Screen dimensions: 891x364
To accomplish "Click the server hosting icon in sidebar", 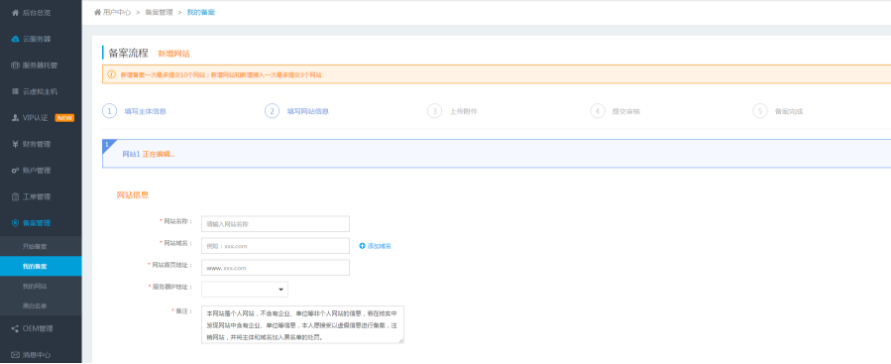I will point(15,65).
